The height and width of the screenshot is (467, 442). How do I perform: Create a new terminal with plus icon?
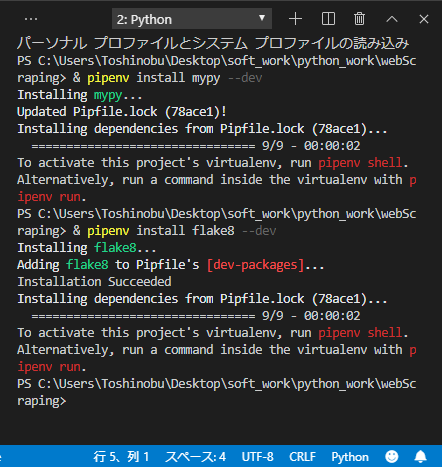[295, 19]
